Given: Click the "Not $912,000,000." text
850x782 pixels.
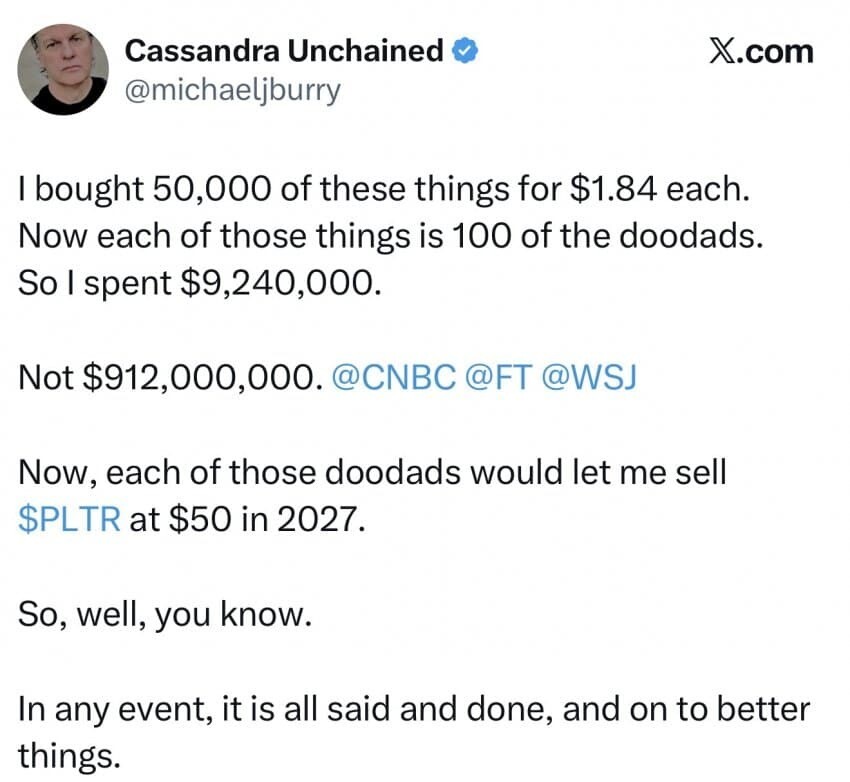Looking at the screenshot, I should (168, 376).
